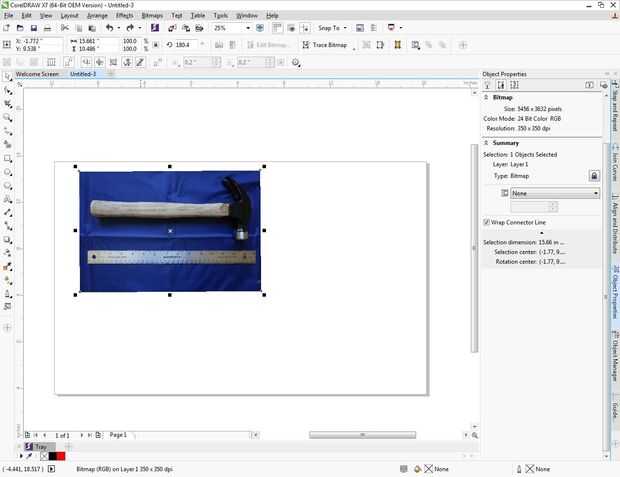This screenshot has width=620, height=477.
Task: Open a file via the folder icon
Action: click(20, 28)
